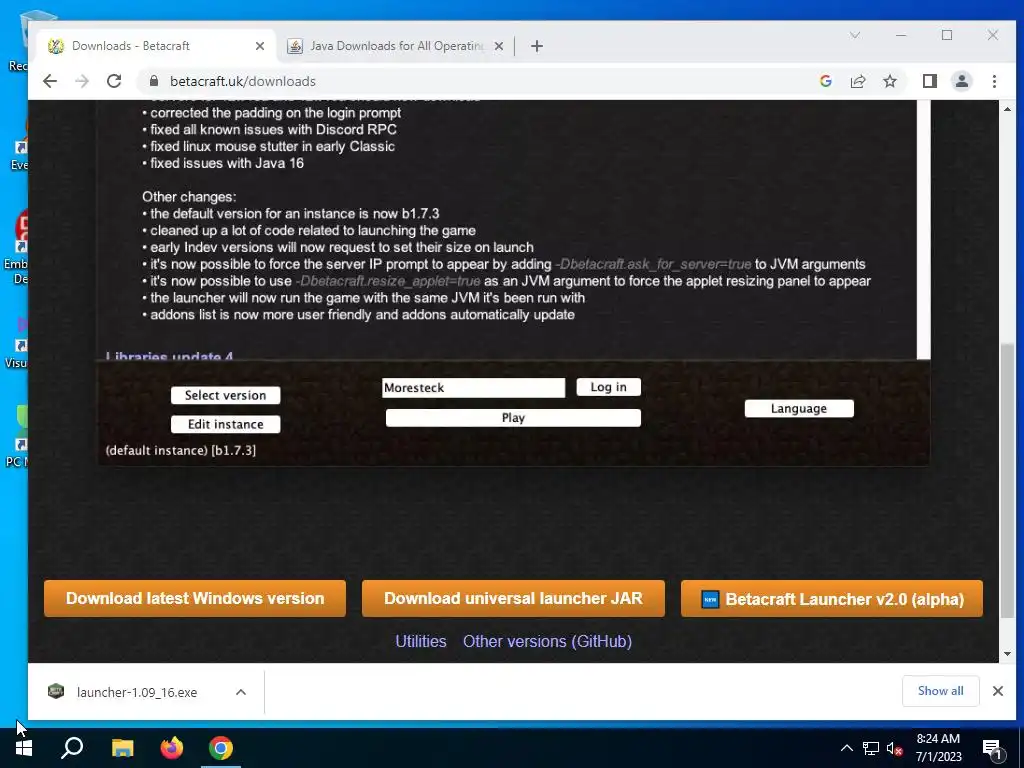Screen dimensions: 1024x768
Task: Click the scrollbar up arrow
Action: click(1008, 109)
